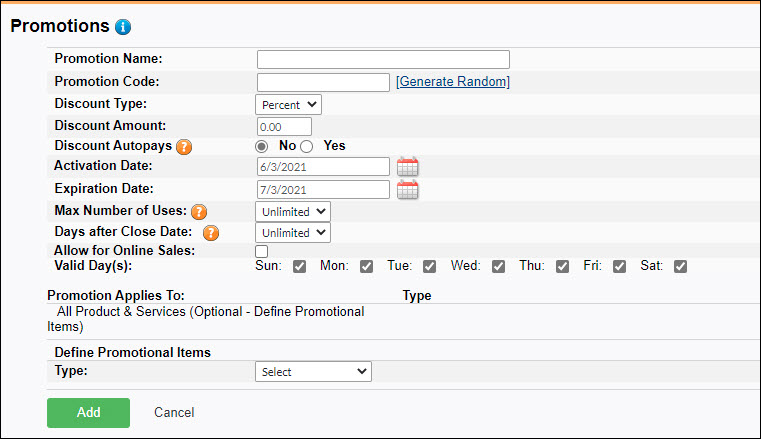Screen dimensions: 761x439
Task: Enable Allow for Online Sales checkbox
Action: (x=262, y=251)
